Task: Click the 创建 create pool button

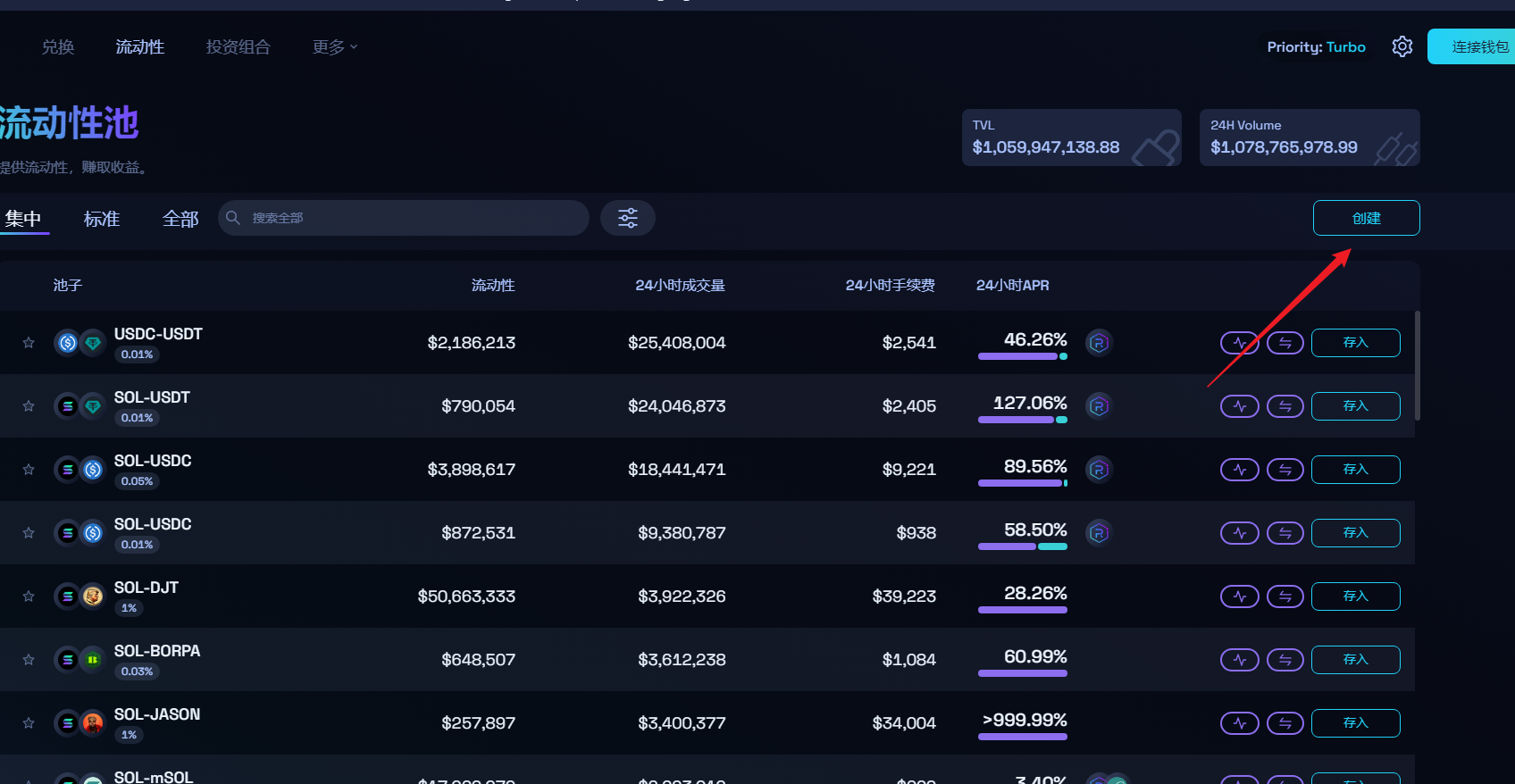Action: (1366, 218)
